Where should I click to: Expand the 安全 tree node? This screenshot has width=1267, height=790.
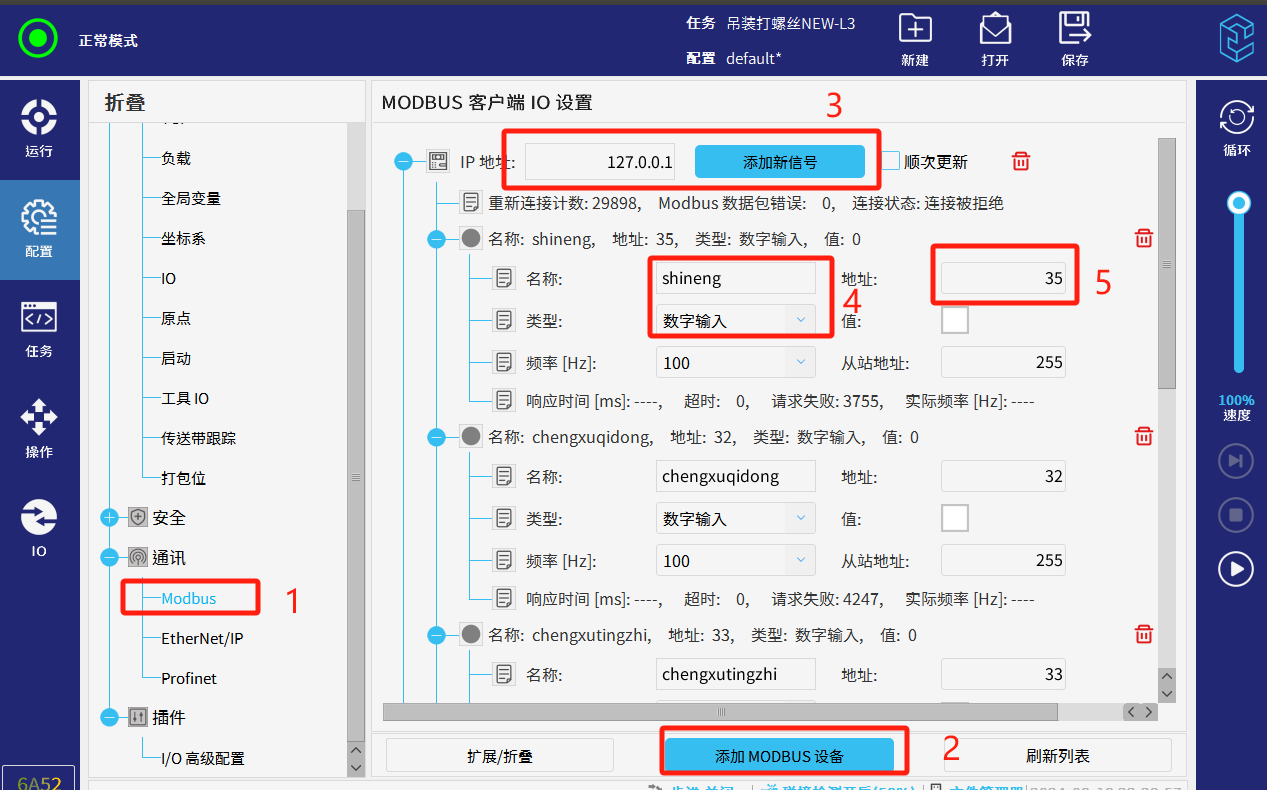[110, 518]
